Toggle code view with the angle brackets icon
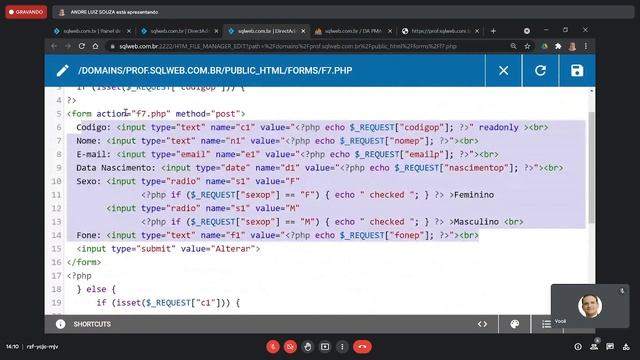The height and width of the screenshot is (360, 640). [x=482, y=324]
